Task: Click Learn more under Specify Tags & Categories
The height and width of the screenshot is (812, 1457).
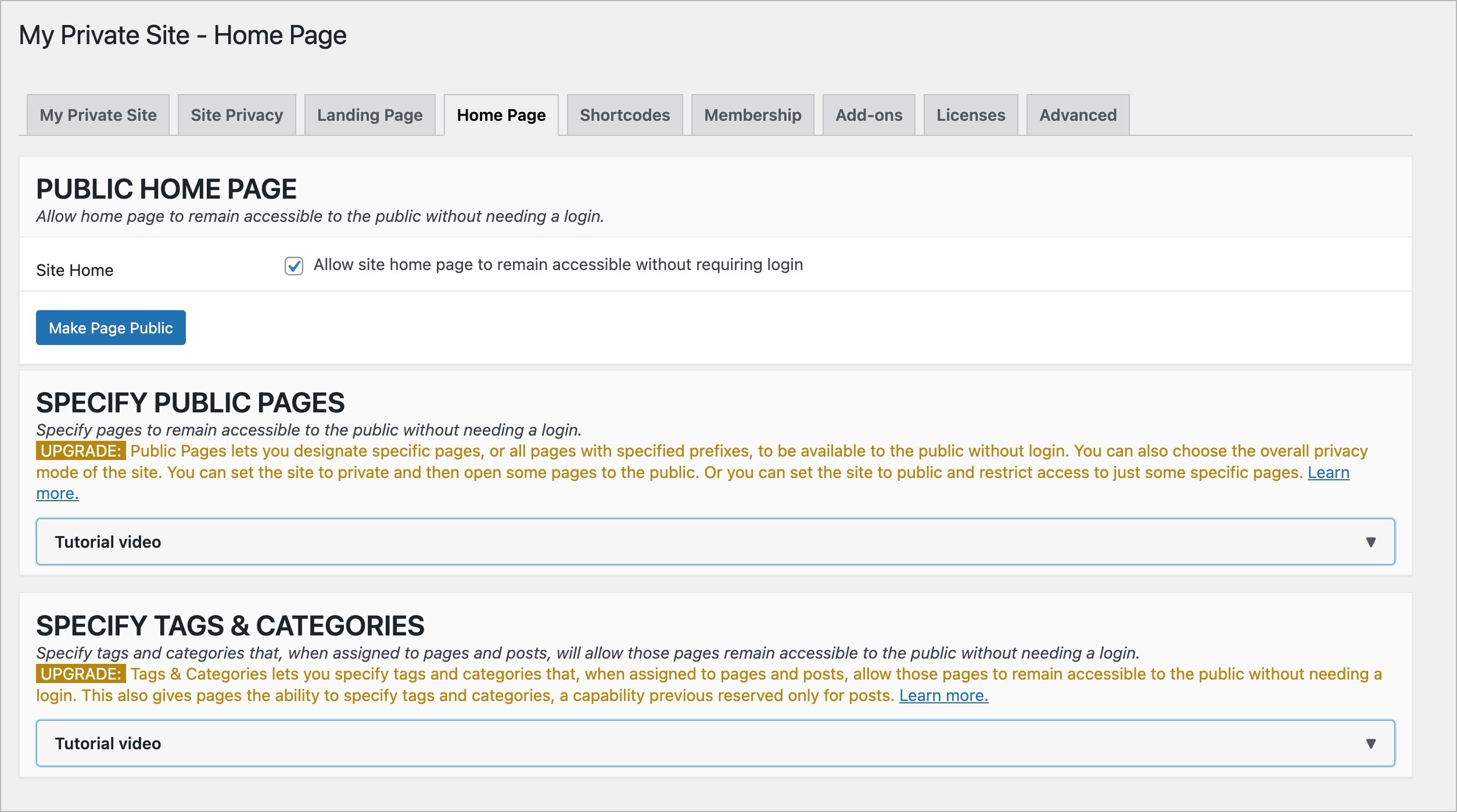Action: pos(943,695)
